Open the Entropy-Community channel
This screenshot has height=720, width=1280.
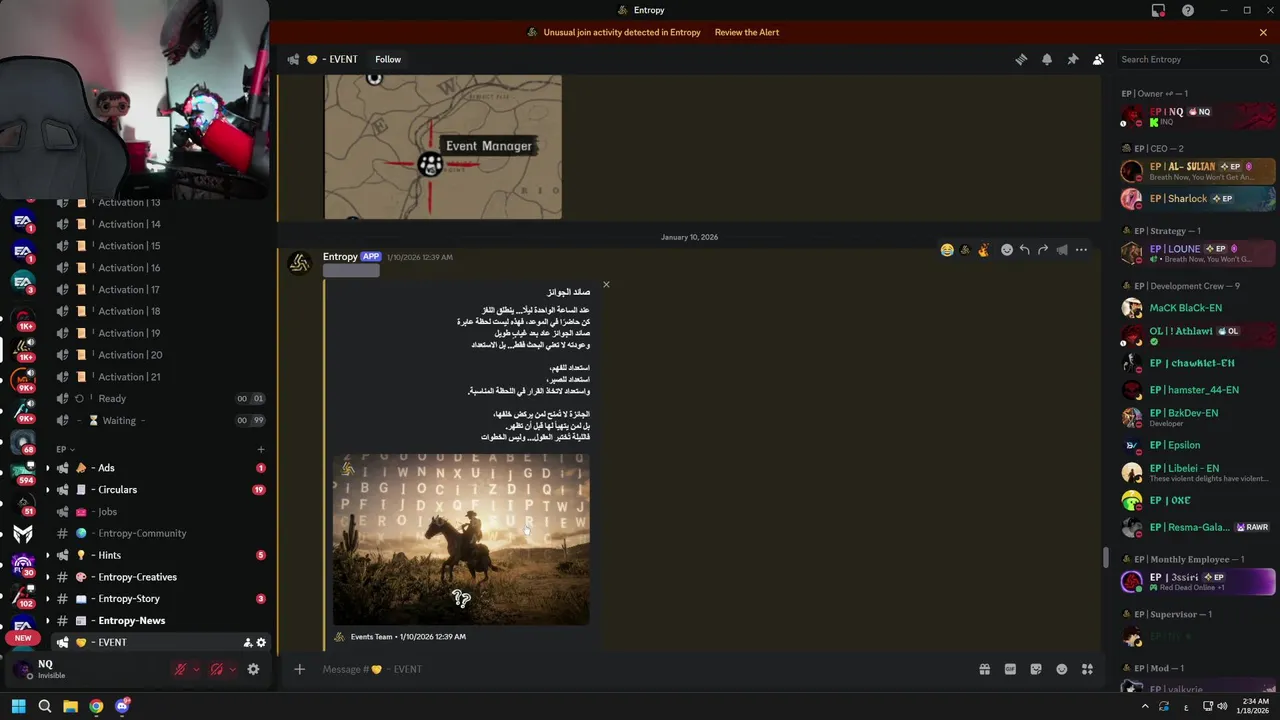[x=160, y=533]
